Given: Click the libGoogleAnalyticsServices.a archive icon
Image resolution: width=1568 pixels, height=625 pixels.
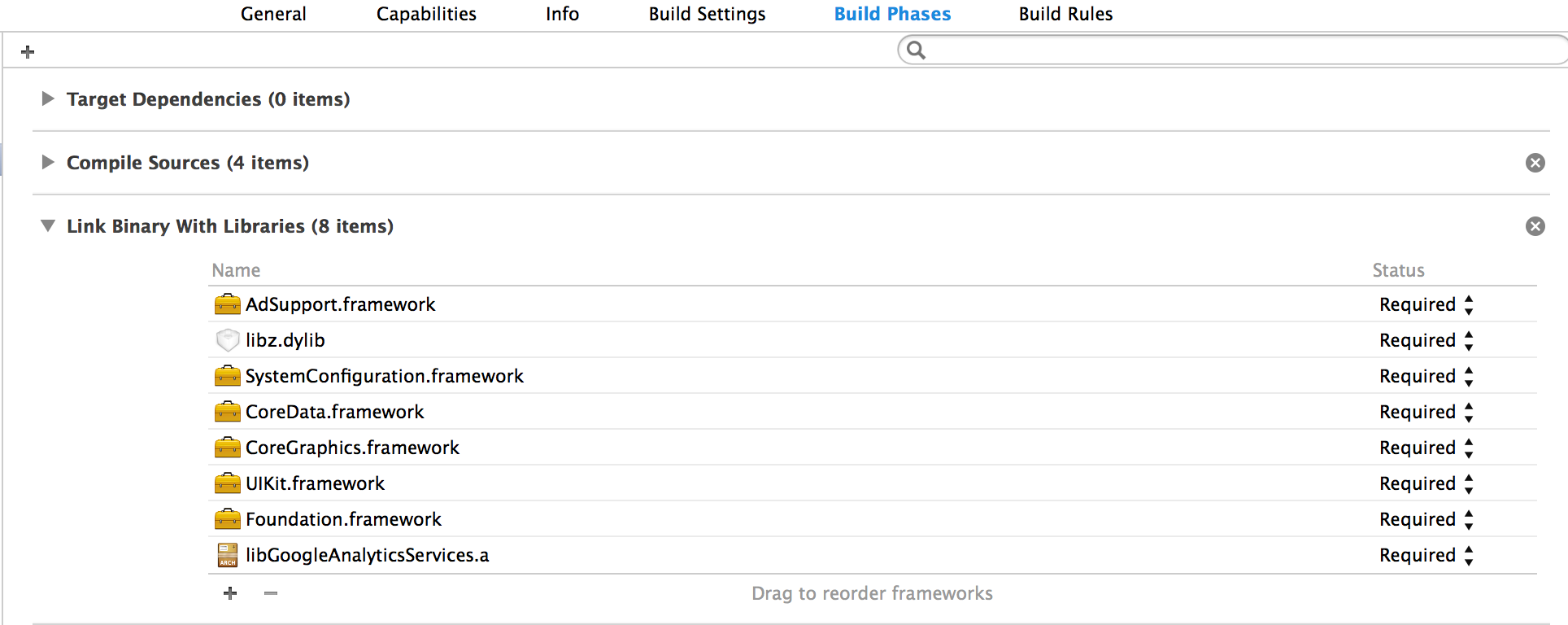Looking at the screenshot, I should [227, 555].
